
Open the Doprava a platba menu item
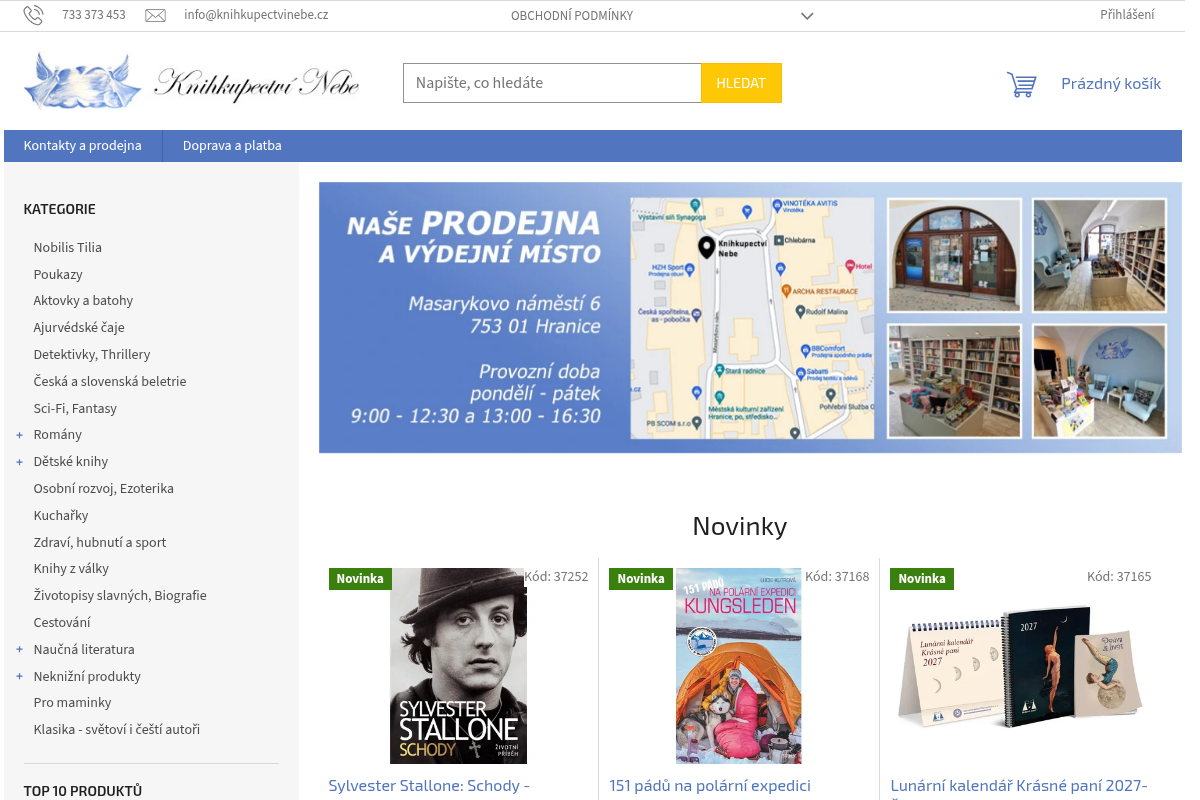pyautogui.click(x=232, y=146)
